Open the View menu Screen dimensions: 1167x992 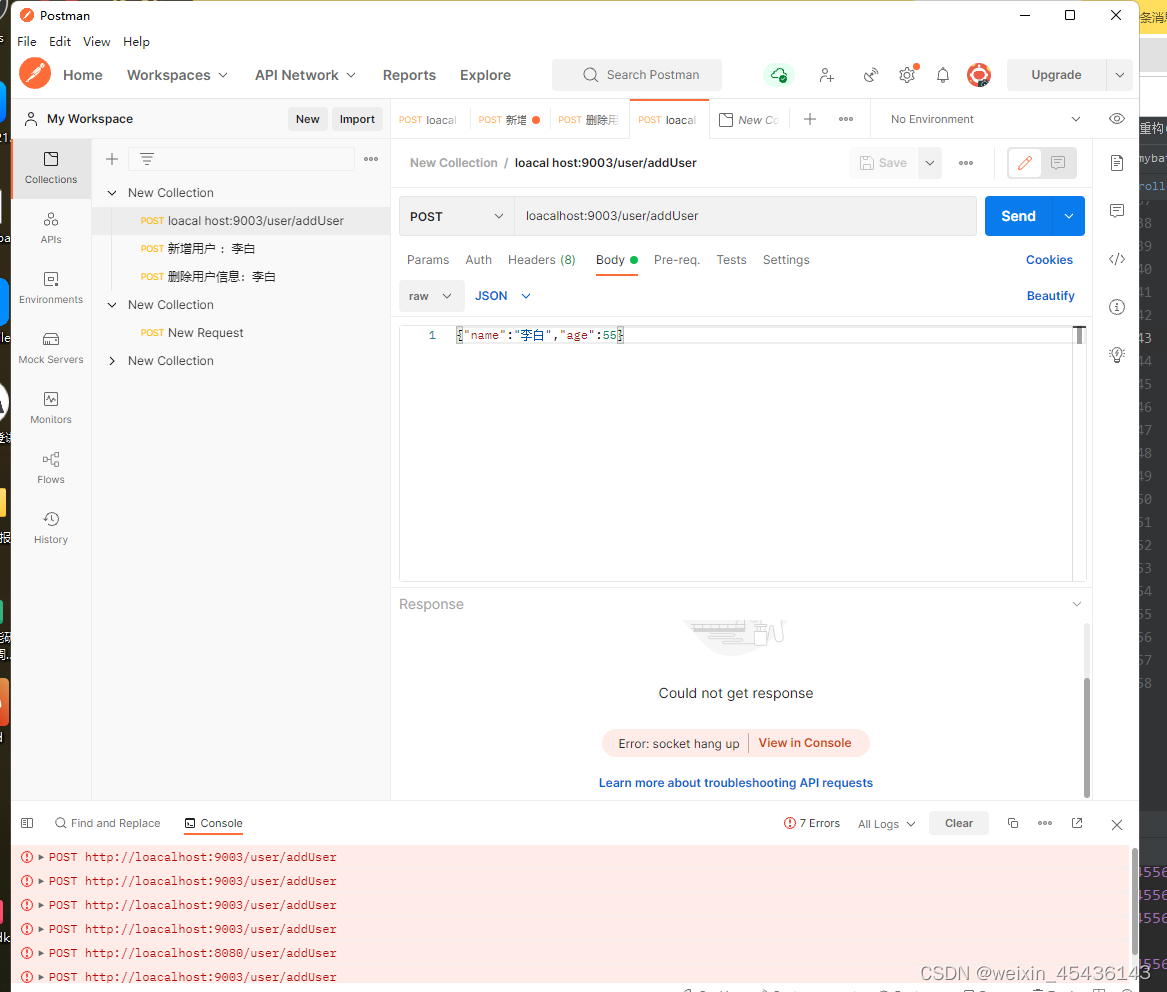[96, 42]
